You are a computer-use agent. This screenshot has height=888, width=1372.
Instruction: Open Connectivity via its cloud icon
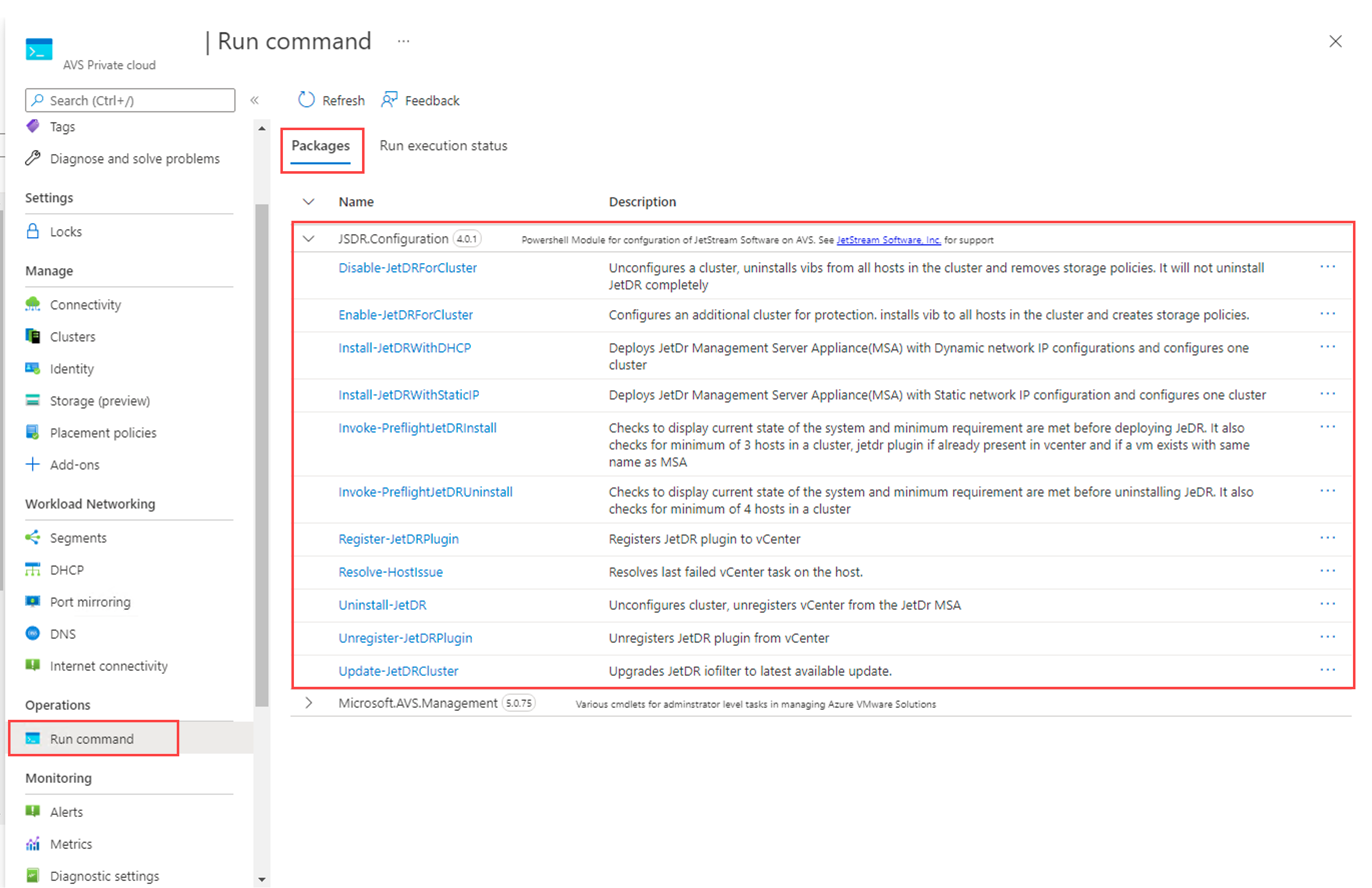[33, 304]
